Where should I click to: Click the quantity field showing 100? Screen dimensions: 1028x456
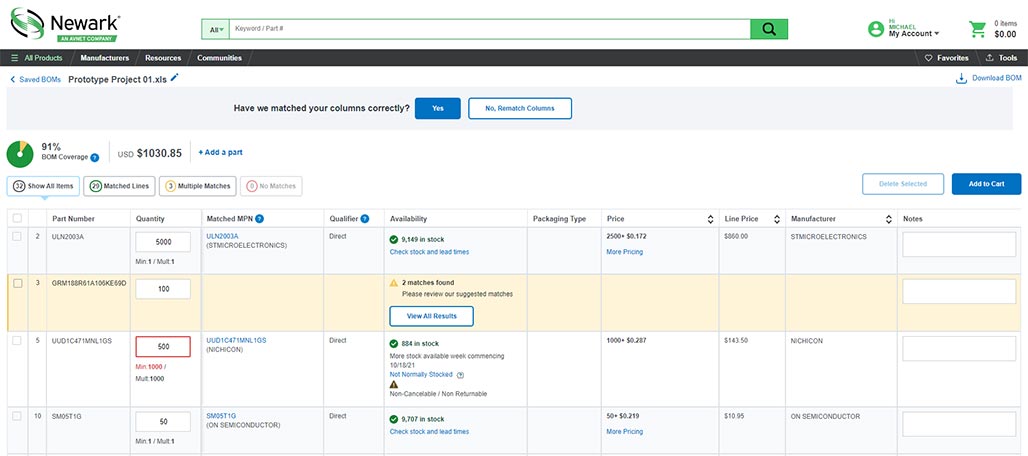(x=163, y=289)
